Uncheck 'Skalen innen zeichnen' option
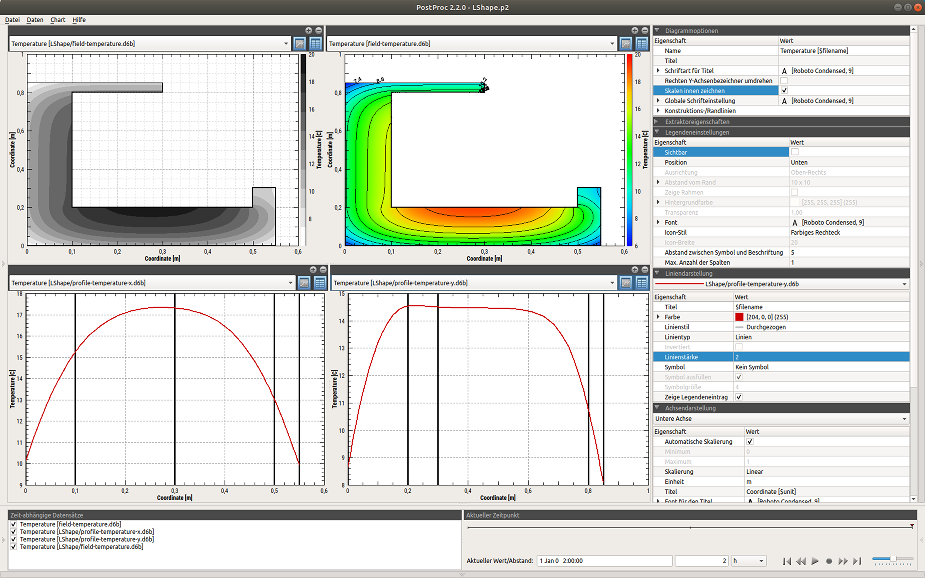This screenshot has height=578, width=925. pyautogui.click(x=784, y=91)
